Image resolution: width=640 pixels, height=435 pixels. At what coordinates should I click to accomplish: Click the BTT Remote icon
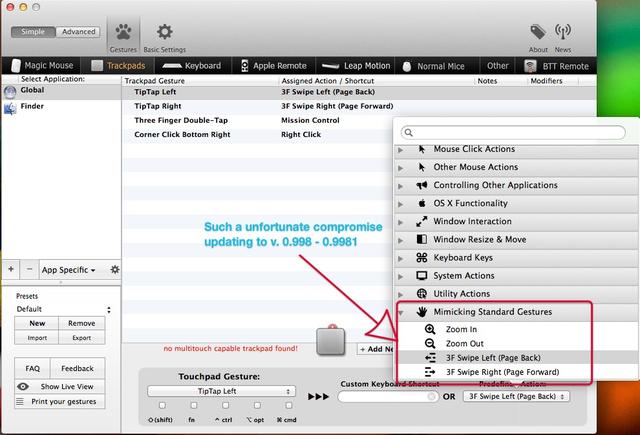[x=530, y=66]
